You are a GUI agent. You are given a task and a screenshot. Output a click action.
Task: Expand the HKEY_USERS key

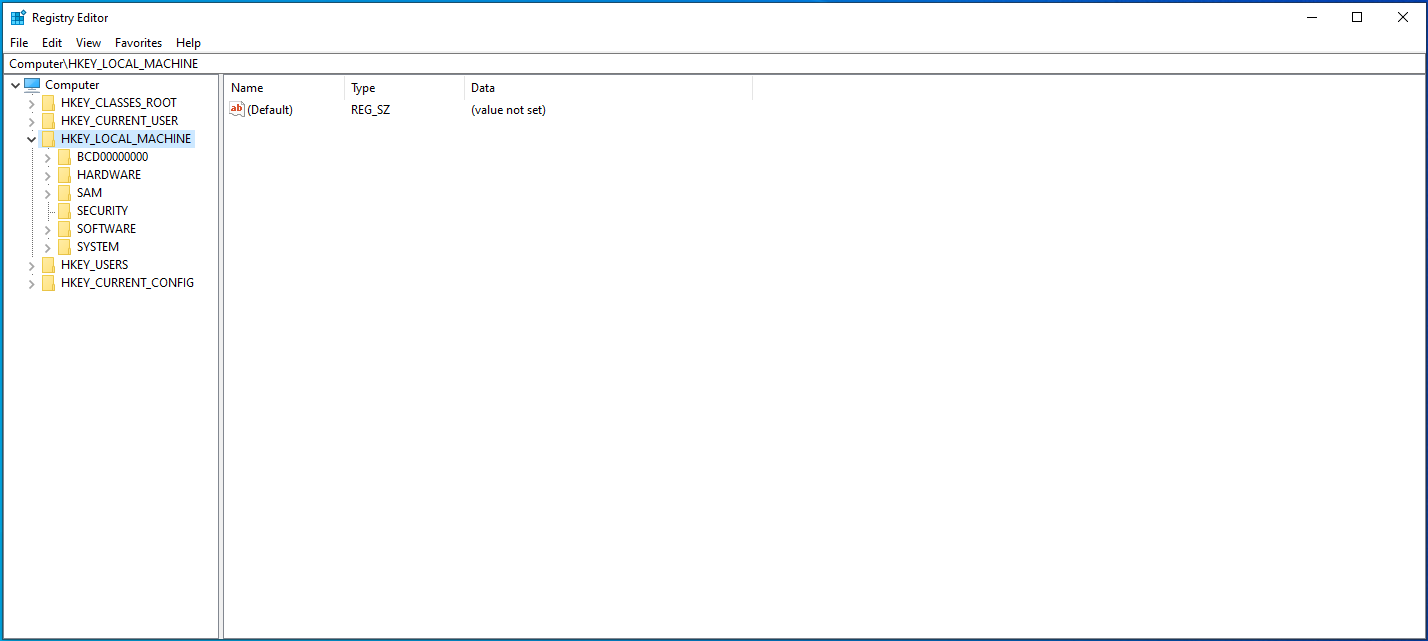31,265
